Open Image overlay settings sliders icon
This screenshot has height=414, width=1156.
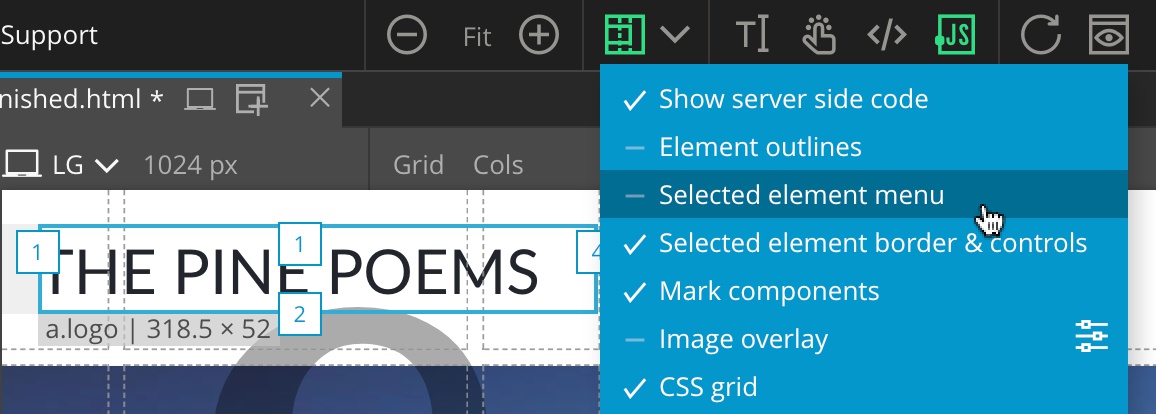(1091, 337)
